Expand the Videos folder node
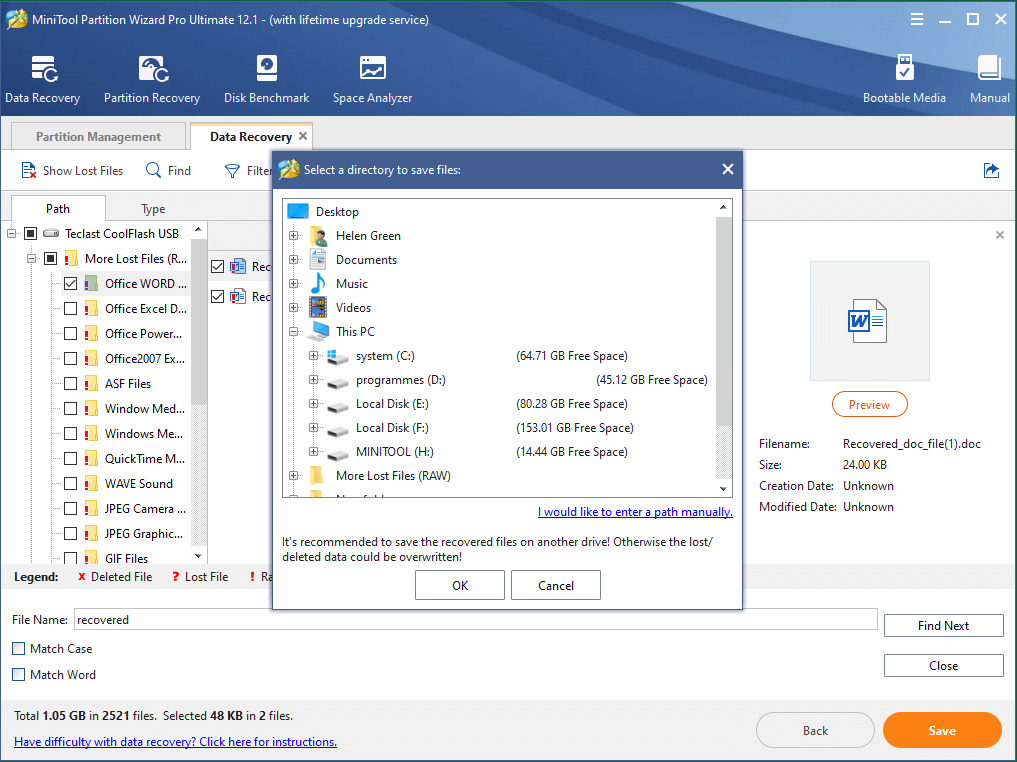Image resolution: width=1017 pixels, height=762 pixels. [294, 307]
